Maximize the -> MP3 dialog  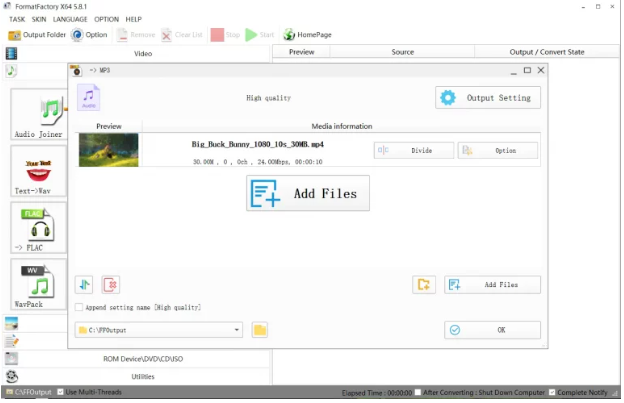click(527, 70)
